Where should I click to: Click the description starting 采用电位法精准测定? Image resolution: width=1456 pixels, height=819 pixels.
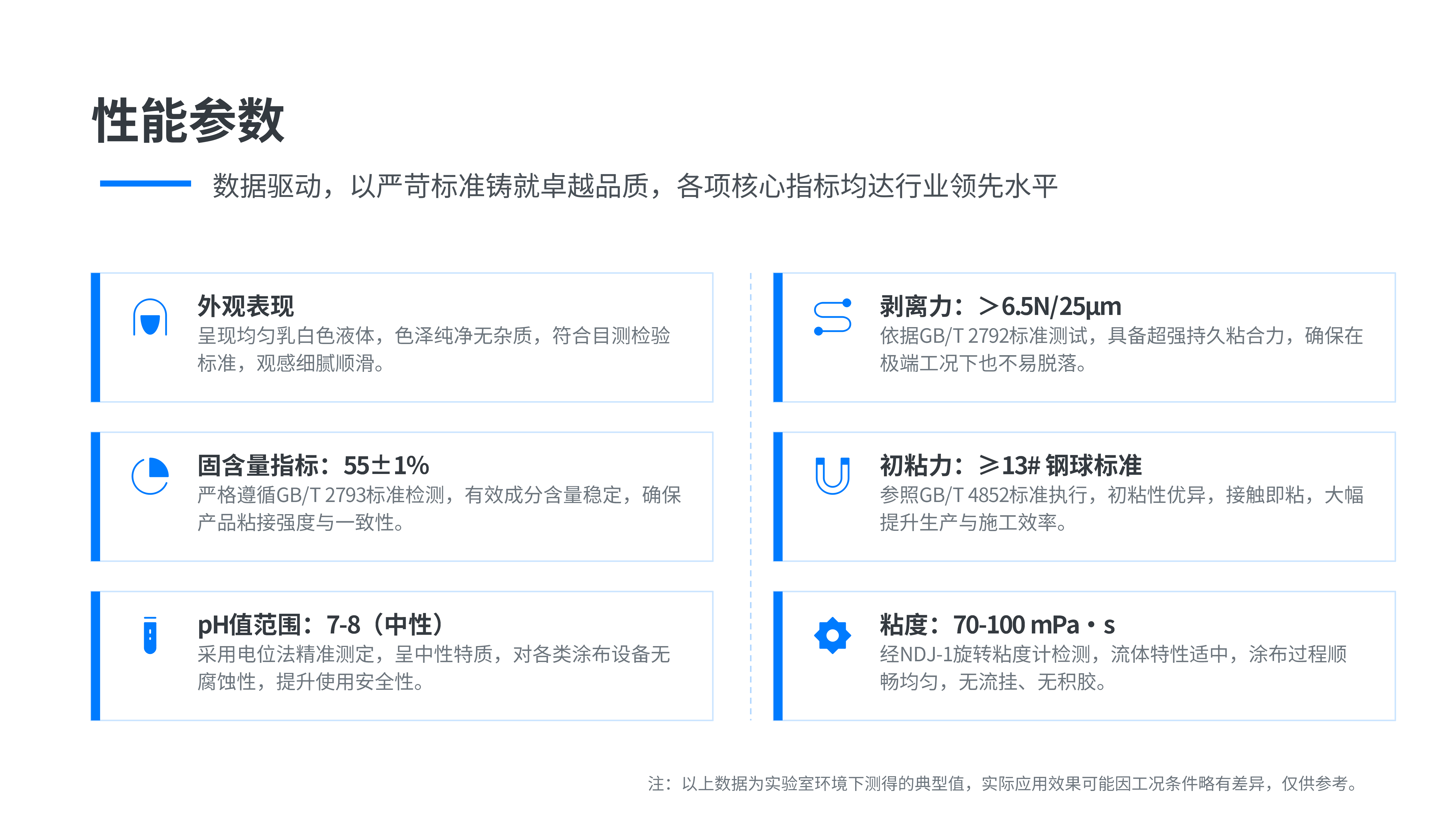point(434,668)
